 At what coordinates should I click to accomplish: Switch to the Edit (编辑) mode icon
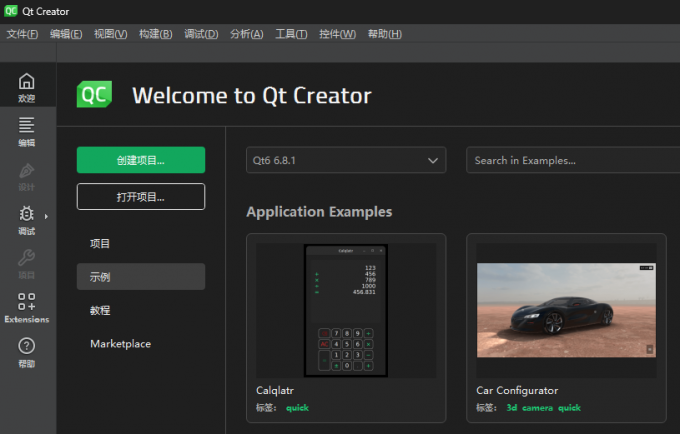pos(27,126)
